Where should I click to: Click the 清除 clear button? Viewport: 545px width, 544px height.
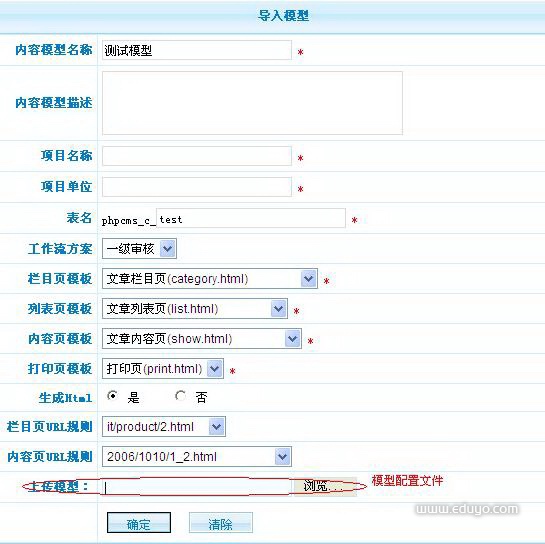coord(221,522)
